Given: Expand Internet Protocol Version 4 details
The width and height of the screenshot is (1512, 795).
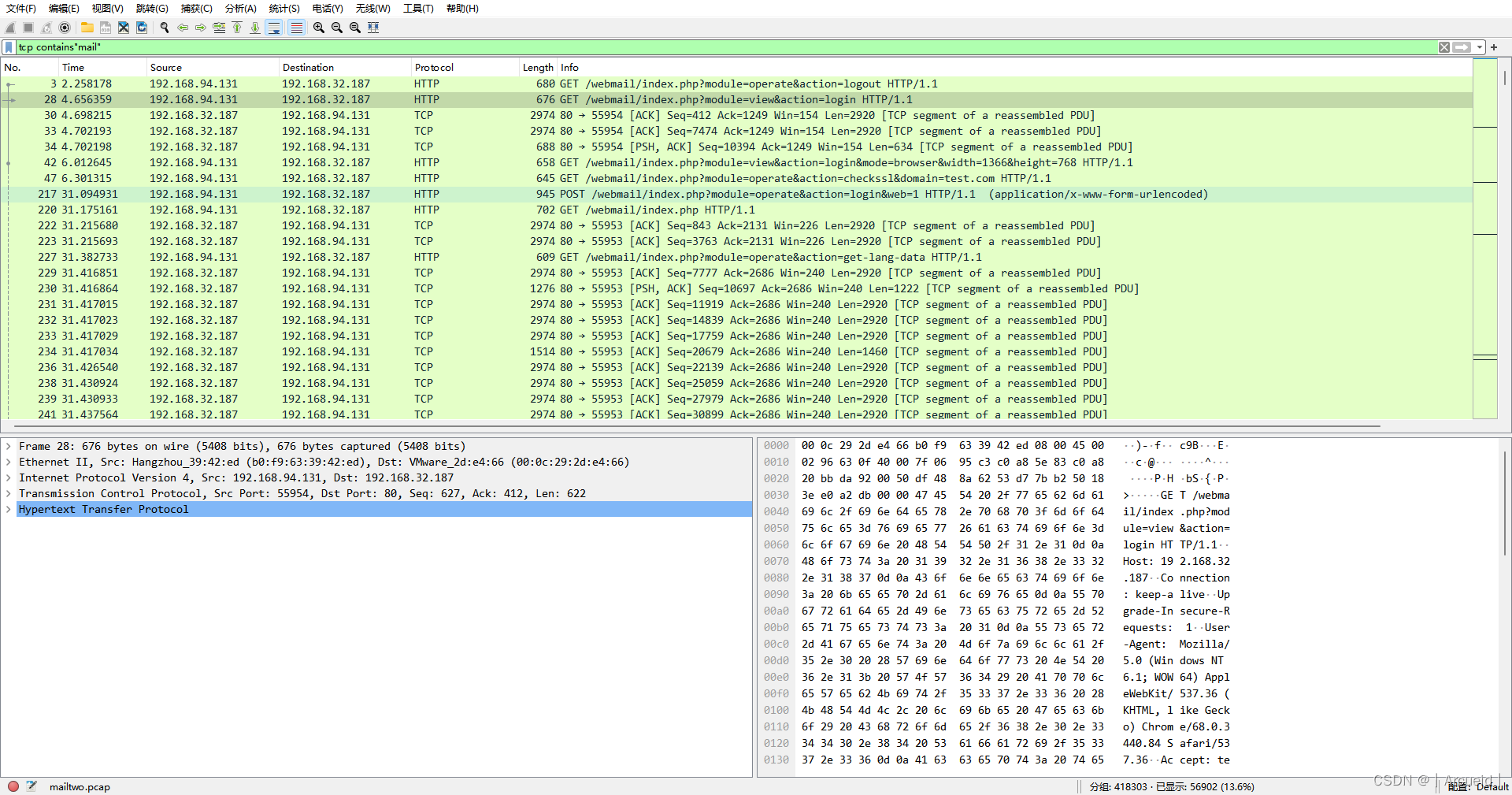Looking at the screenshot, I should click(x=9, y=478).
